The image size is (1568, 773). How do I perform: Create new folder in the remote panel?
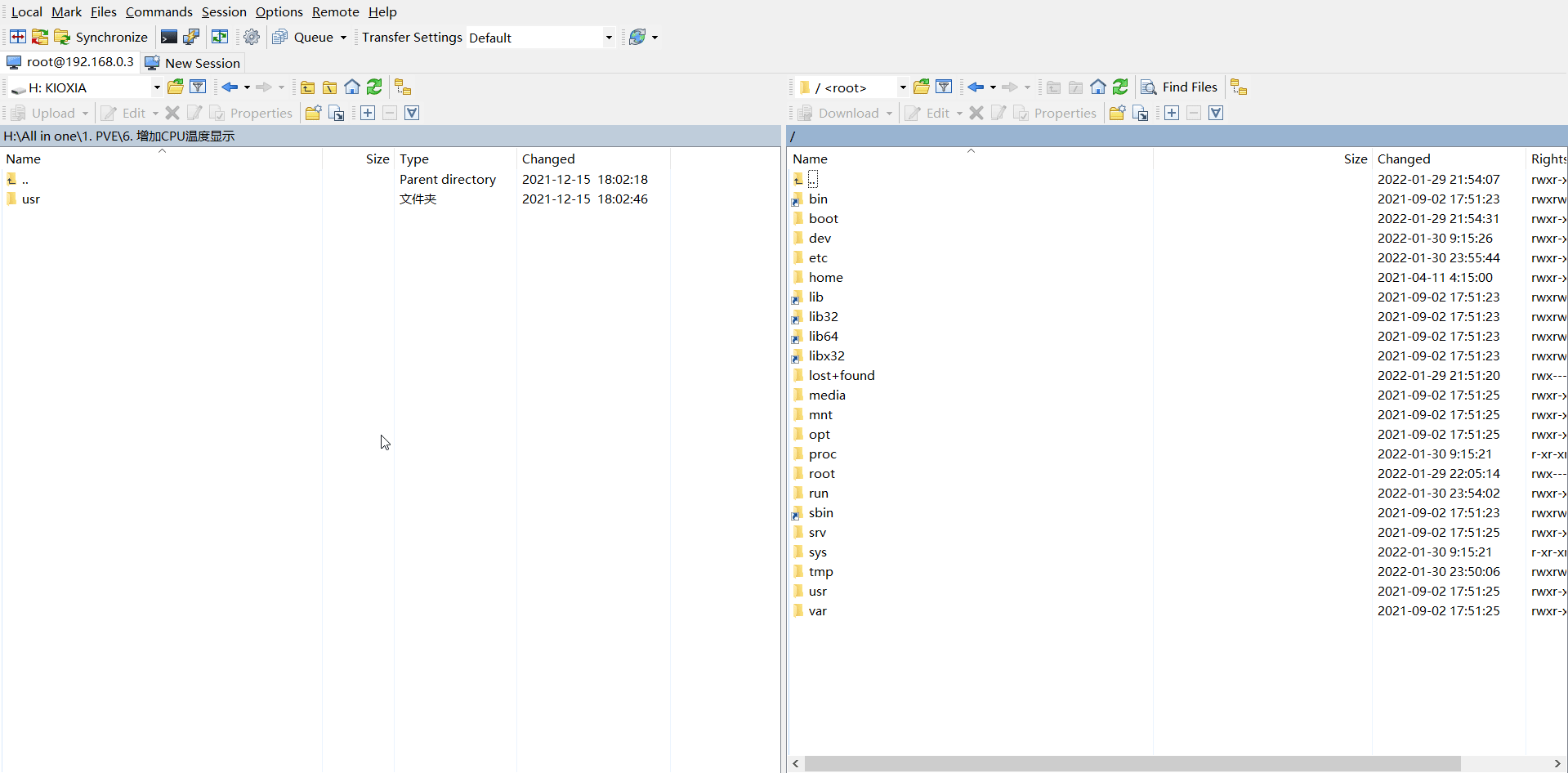point(1117,113)
